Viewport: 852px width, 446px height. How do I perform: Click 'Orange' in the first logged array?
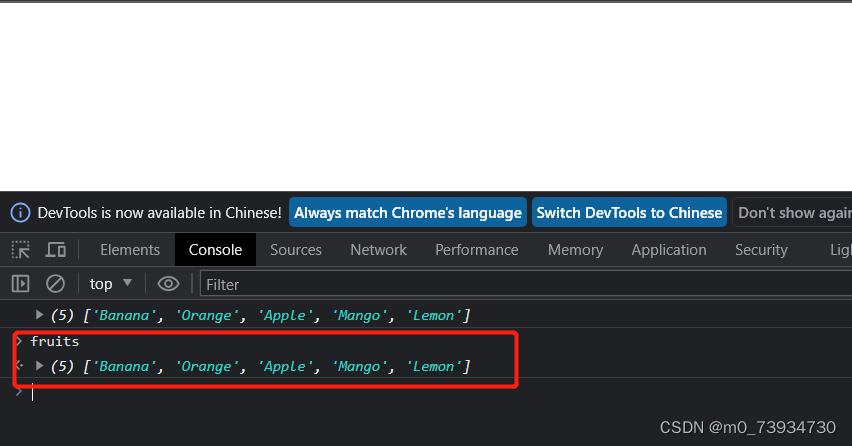point(206,315)
